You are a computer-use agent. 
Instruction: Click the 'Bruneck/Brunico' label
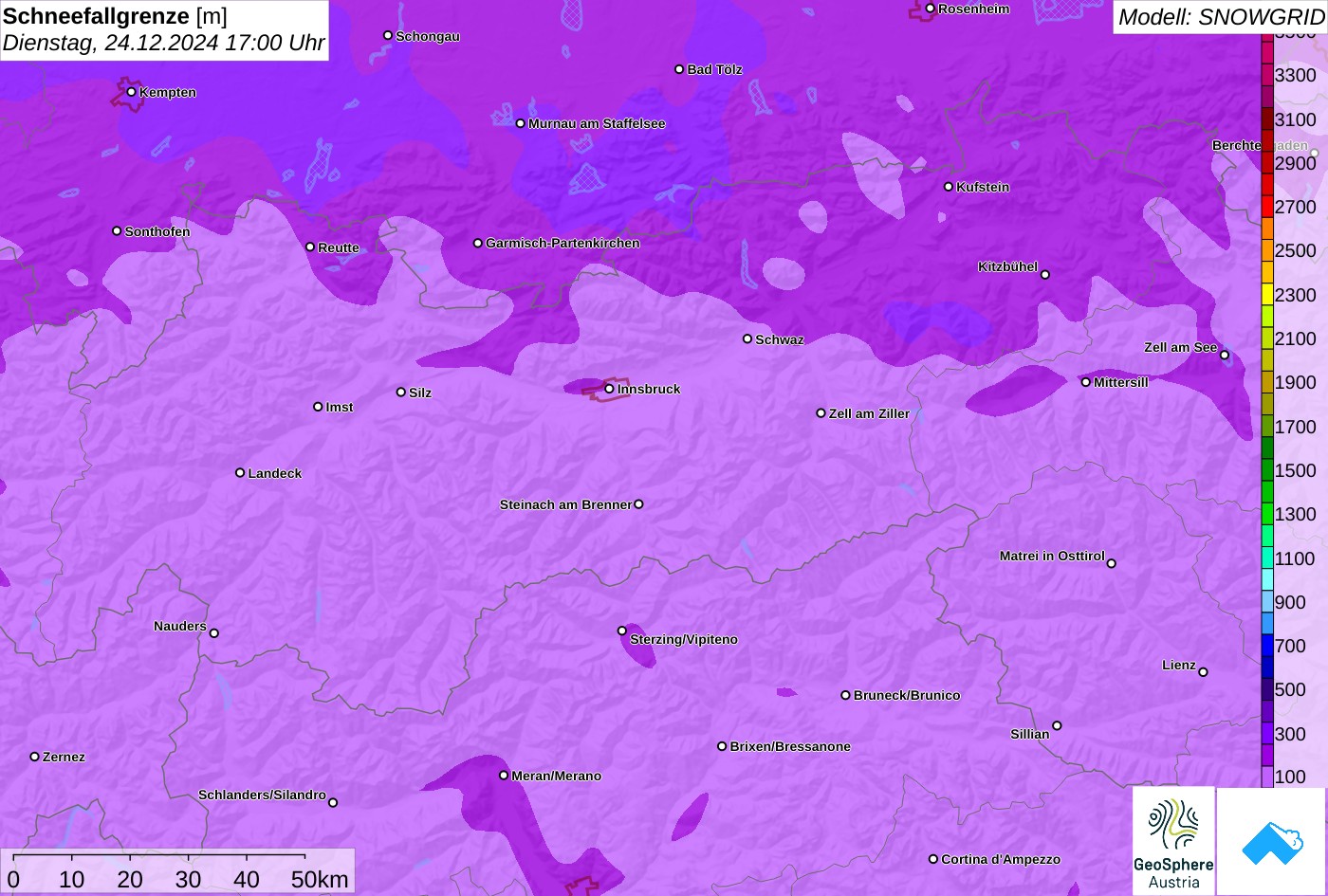(x=907, y=695)
